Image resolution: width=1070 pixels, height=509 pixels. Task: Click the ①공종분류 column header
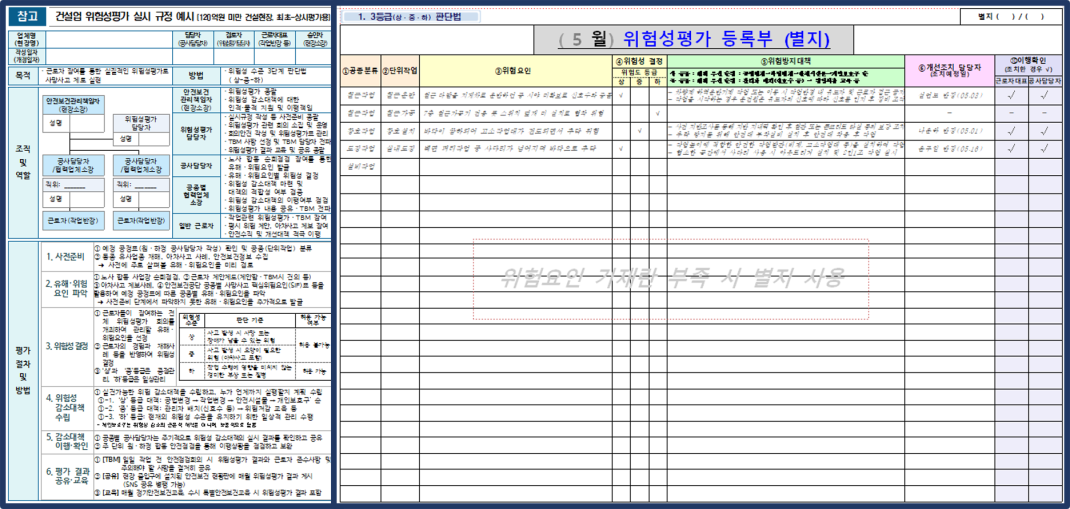pyautogui.click(x=360, y=71)
